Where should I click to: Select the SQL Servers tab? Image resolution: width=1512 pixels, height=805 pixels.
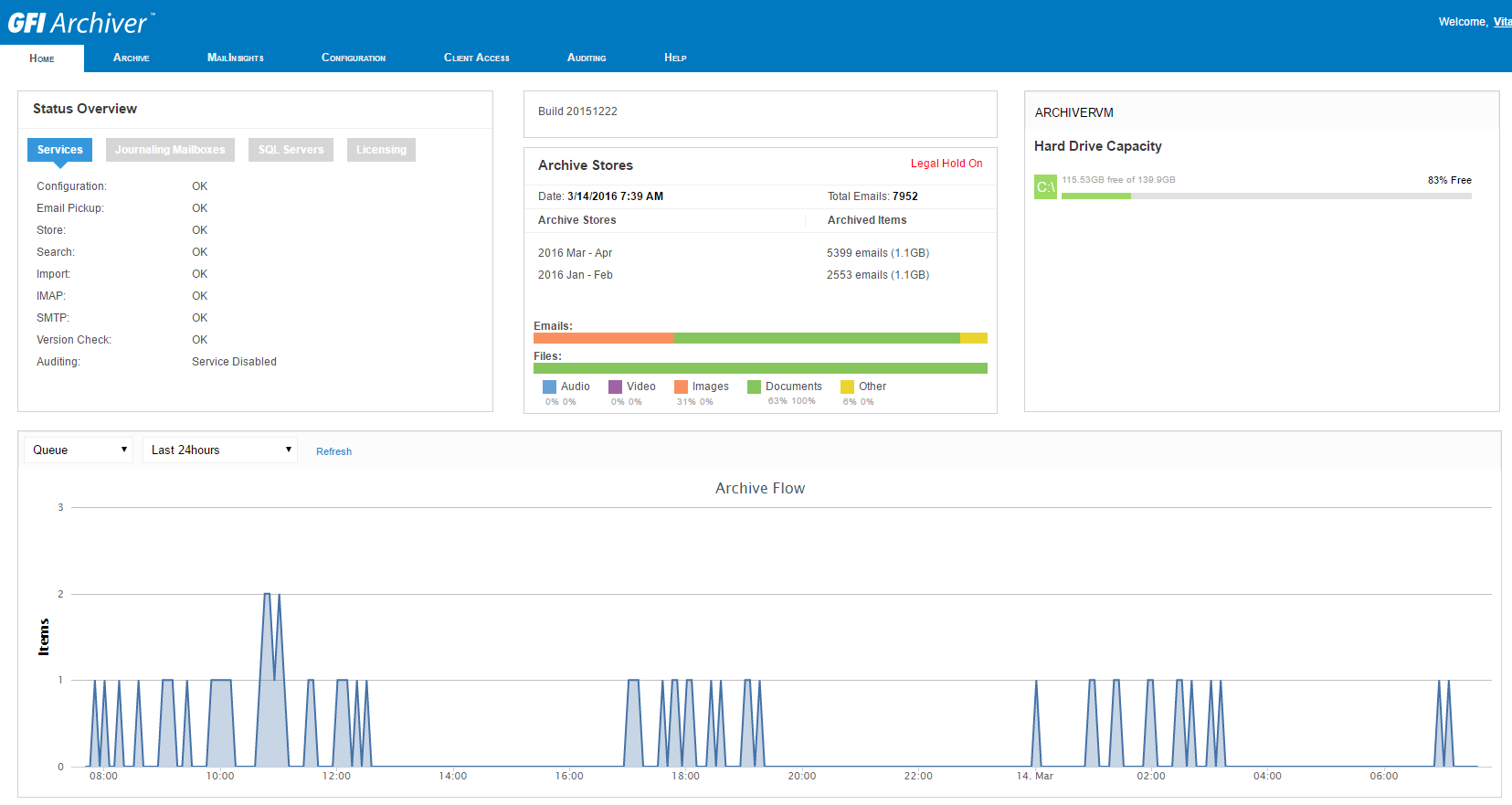[x=291, y=150]
